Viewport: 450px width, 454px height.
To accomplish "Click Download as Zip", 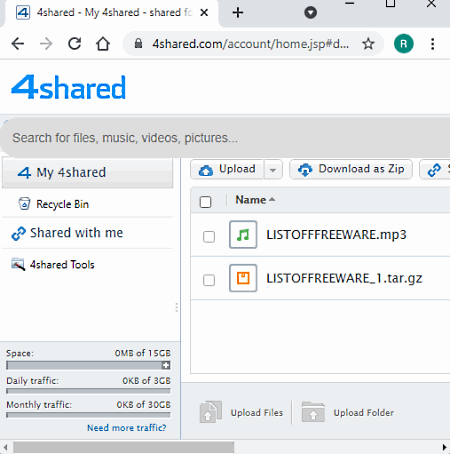I will [x=351, y=169].
